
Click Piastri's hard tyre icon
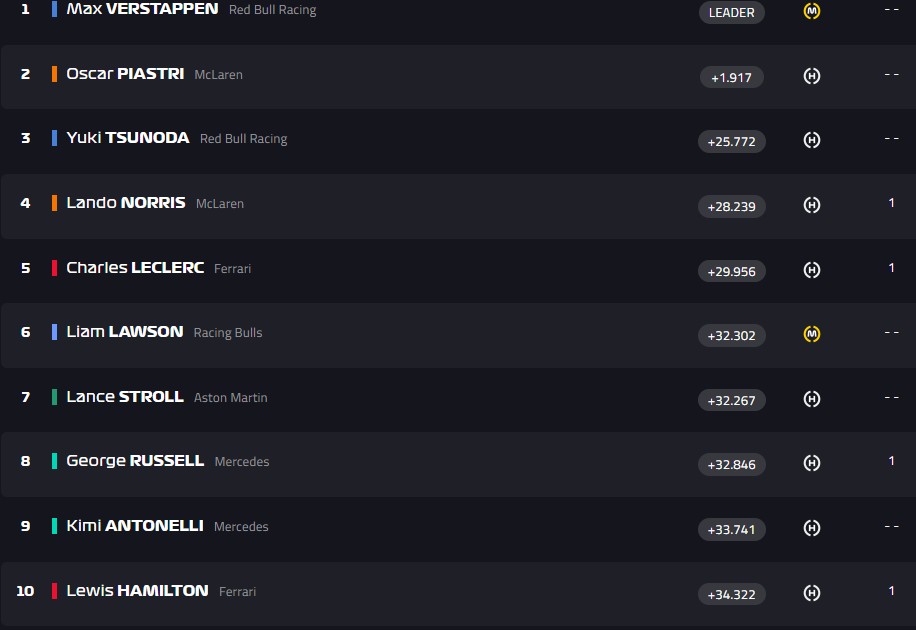[812, 76]
